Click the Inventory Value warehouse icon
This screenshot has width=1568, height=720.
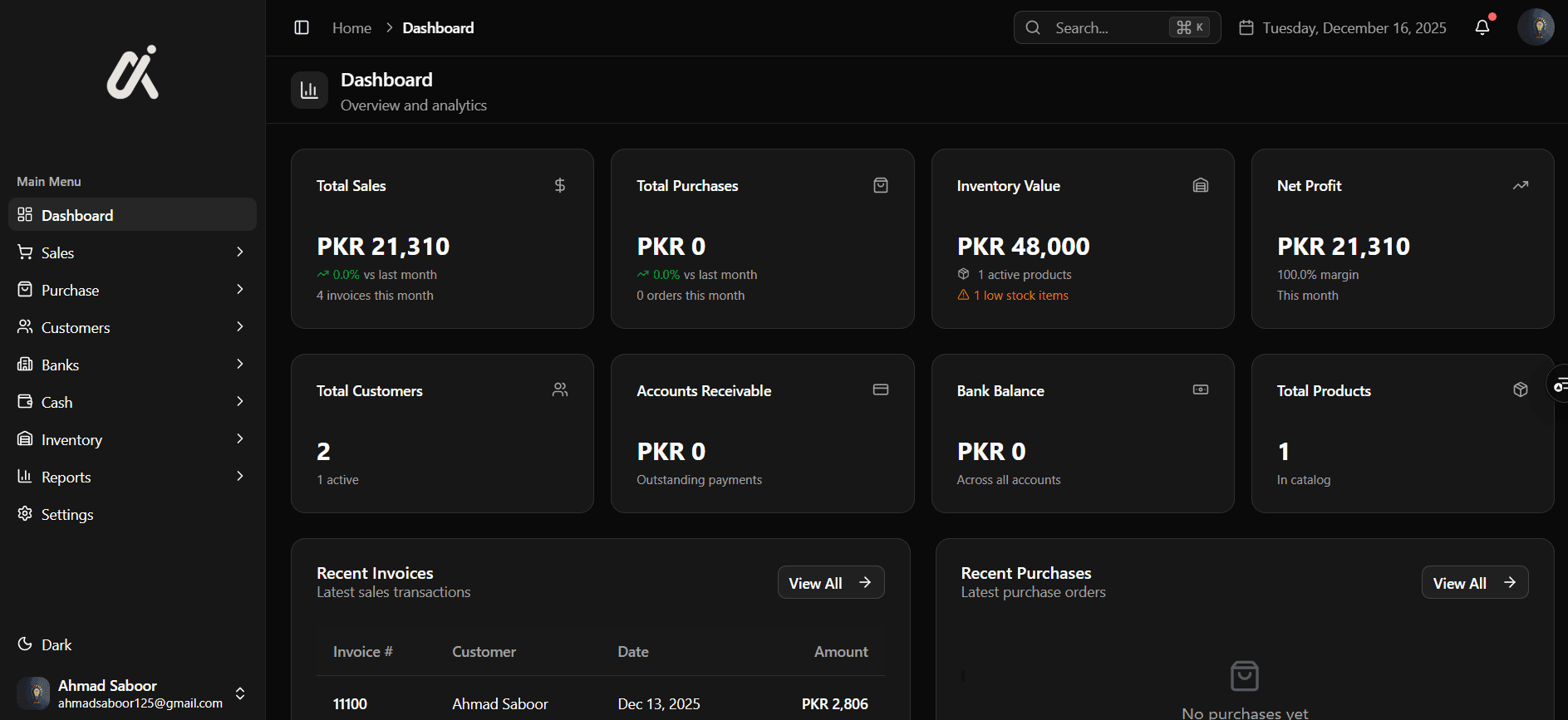click(x=1201, y=185)
